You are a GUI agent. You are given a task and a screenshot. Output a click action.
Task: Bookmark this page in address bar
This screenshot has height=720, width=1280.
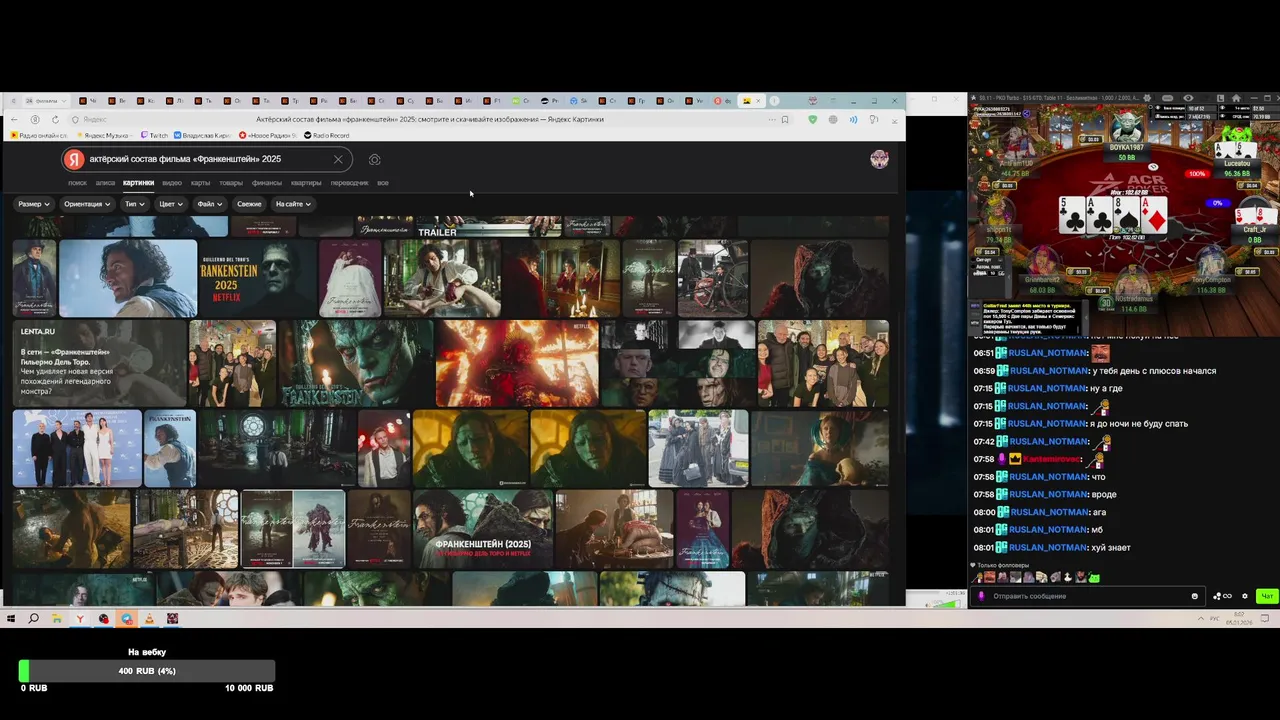click(x=785, y=120)
